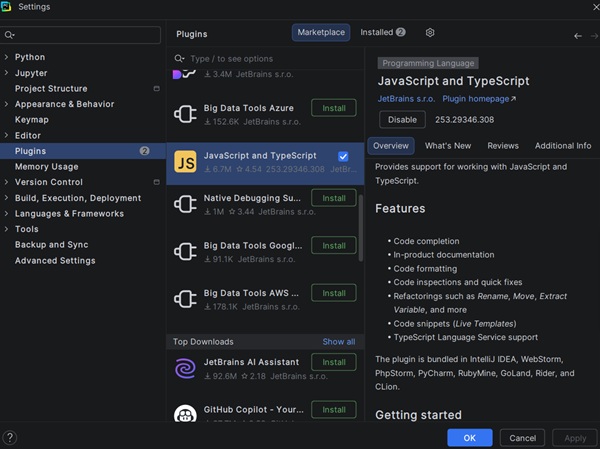Expand the Version Control tree node

click(7, 182)
